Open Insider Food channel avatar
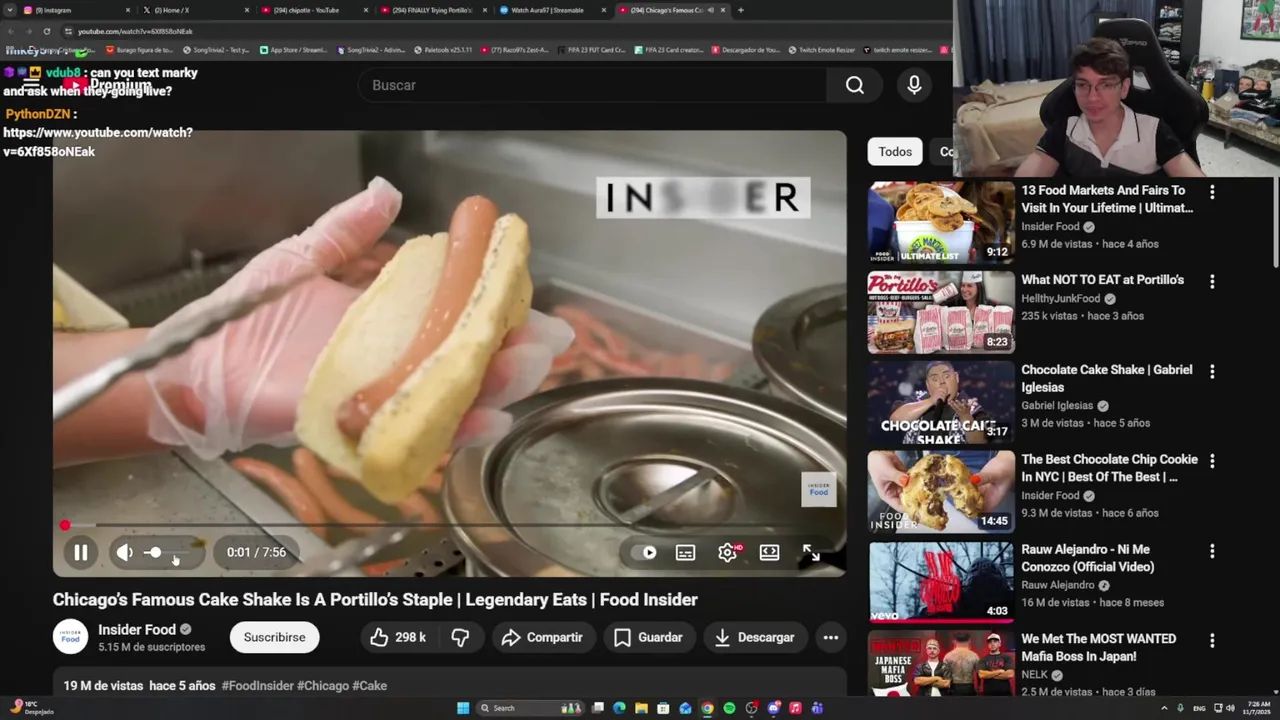The width and height of the screenshot is (1280, 720). point(70,637)
